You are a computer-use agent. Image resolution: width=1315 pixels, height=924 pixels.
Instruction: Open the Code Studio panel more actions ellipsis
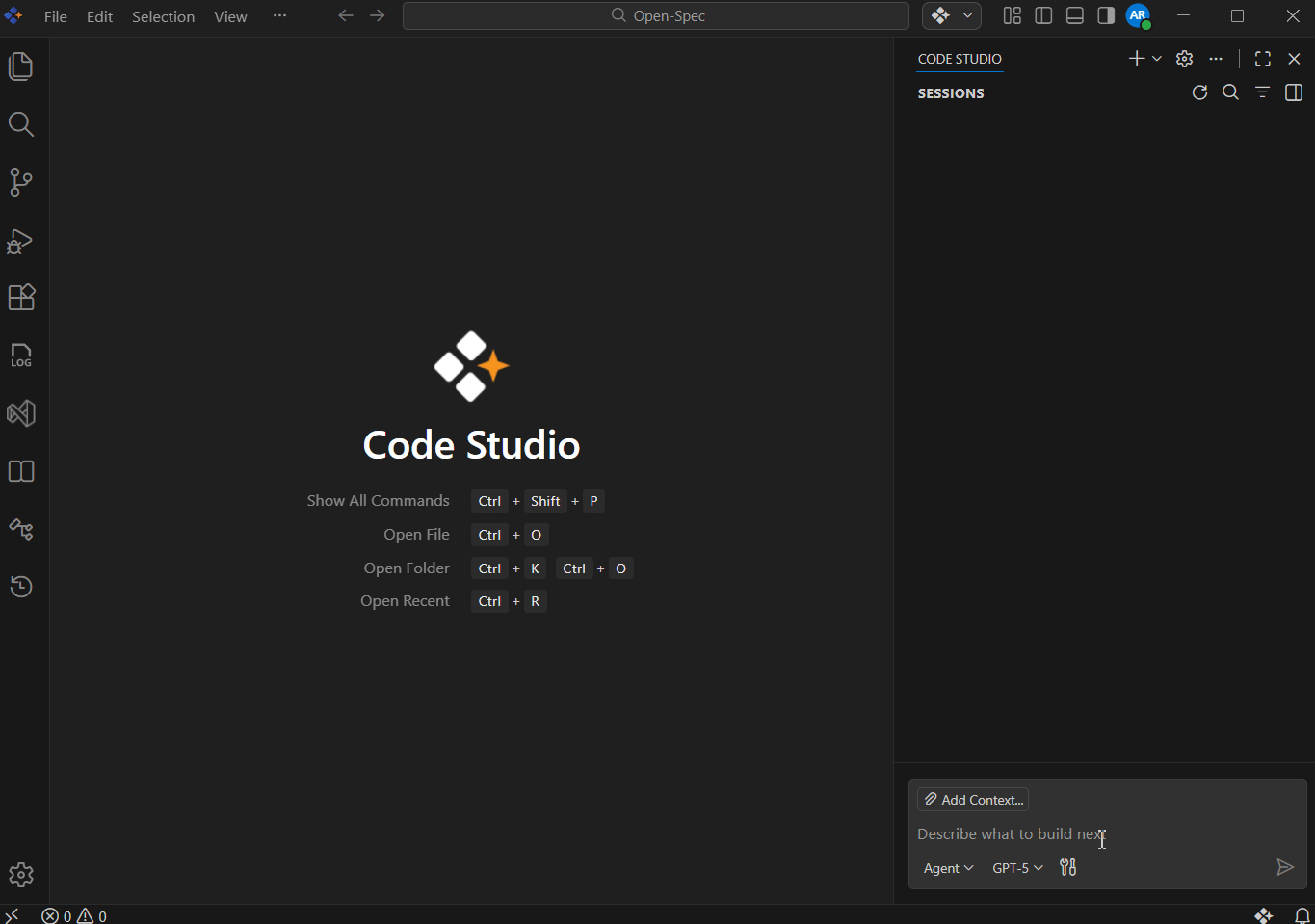click(x=1216, y=59)
